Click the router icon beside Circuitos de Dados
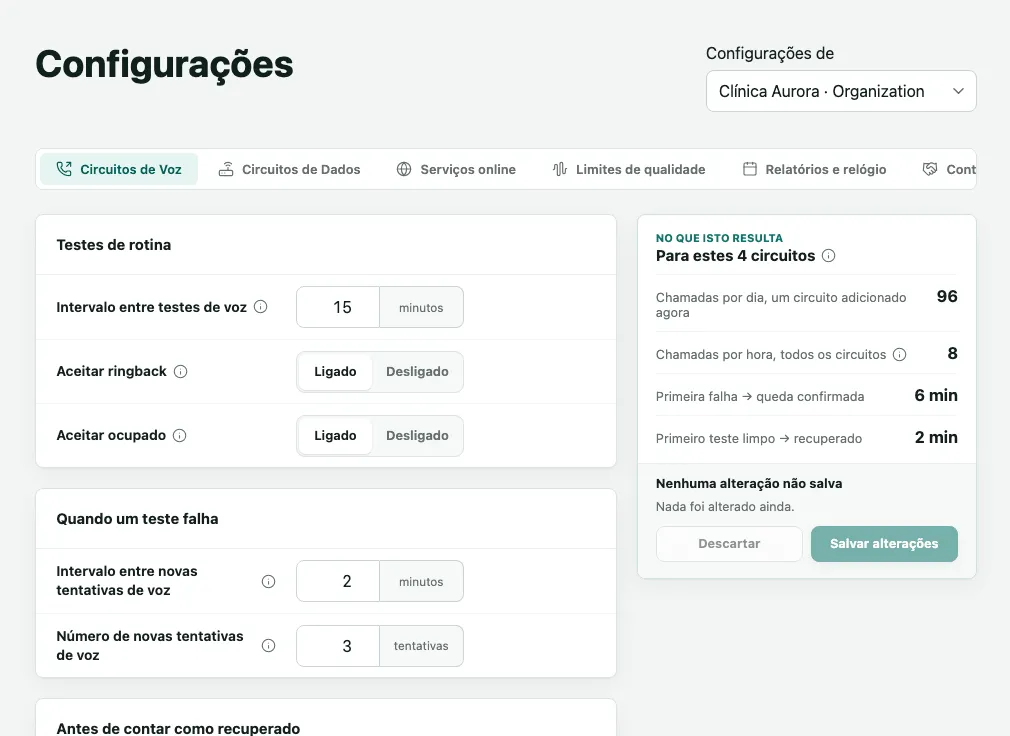The image size is (1010, 736). tap(225, 169)
